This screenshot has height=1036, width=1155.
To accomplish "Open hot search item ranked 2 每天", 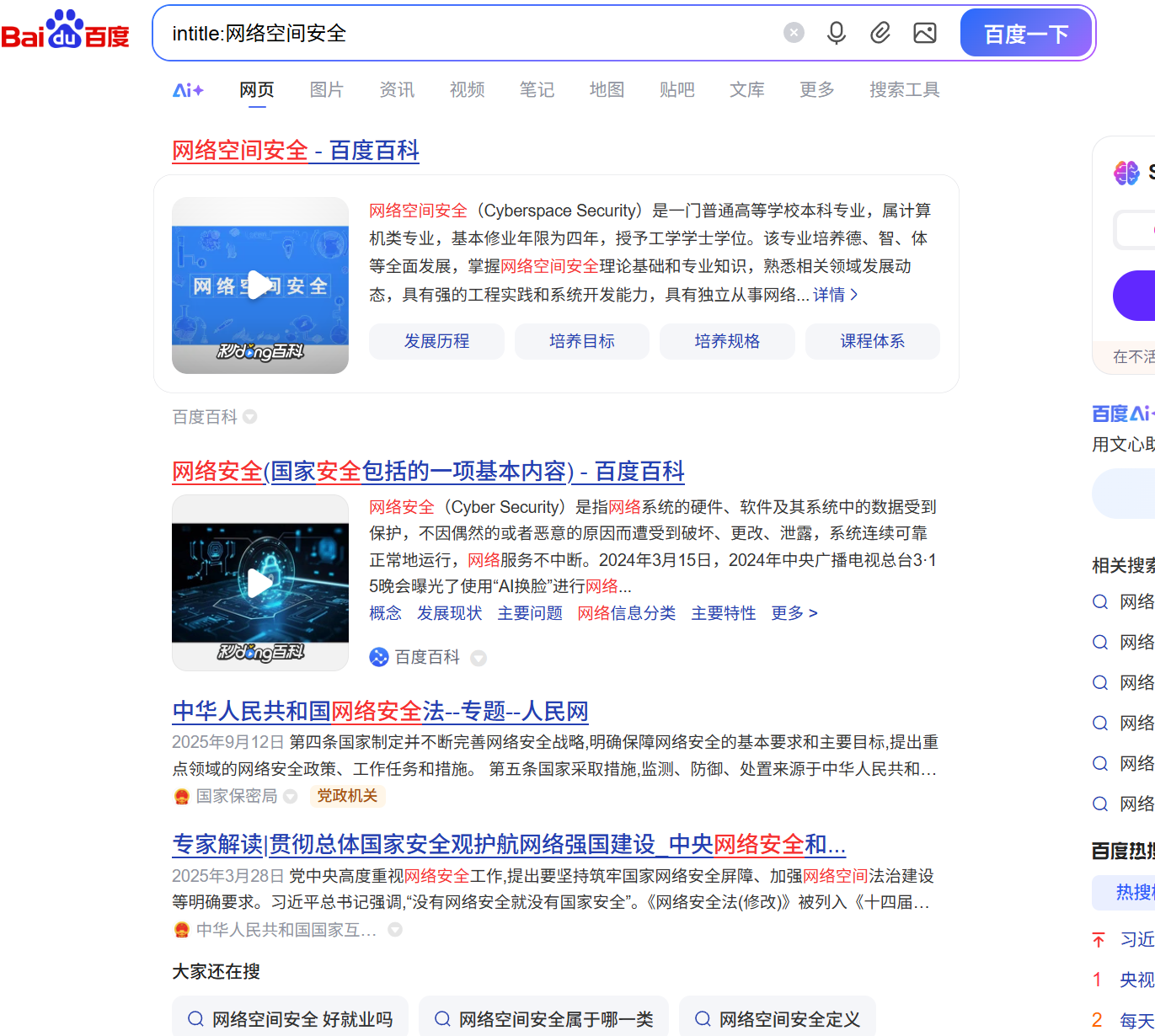I will click(x=1124, y=1020).
